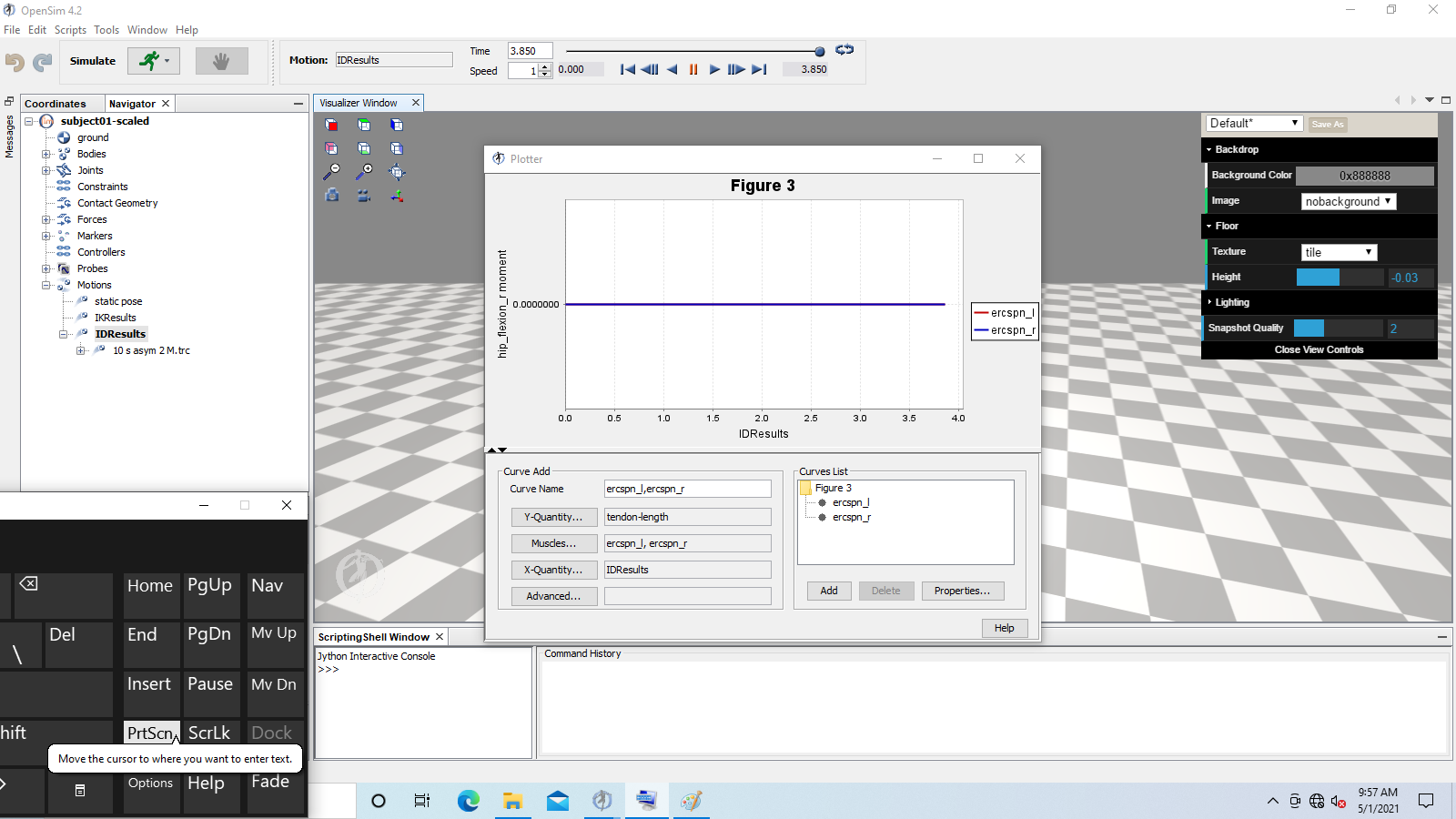Image resolution: width=1456 pixels, height=819 pixels.
Task: Click the redo arrow in toolbar
Action: click(x=43, y=62)
